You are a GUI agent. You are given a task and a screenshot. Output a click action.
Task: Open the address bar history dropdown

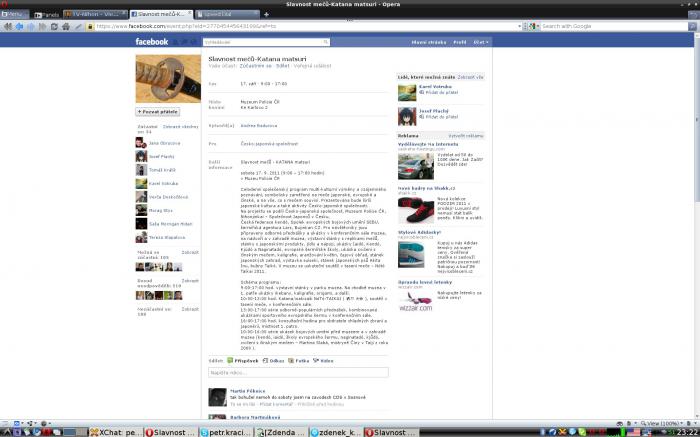[520, 26]
